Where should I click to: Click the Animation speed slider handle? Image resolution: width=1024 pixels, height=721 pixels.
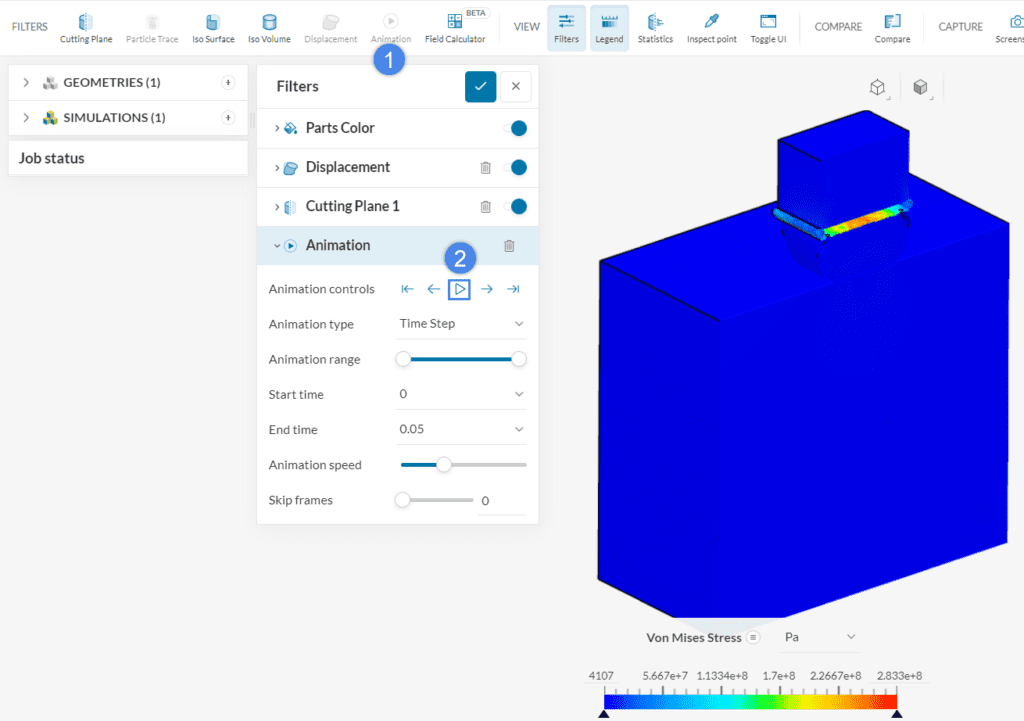click(x=444, y=464)
